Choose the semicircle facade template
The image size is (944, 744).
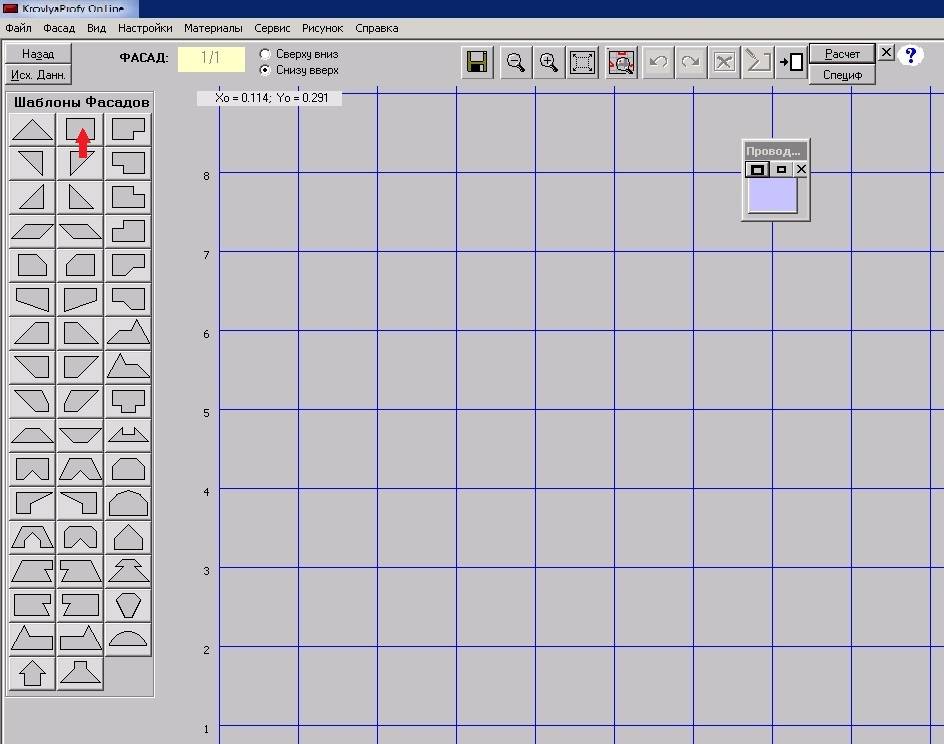point(128,637)
